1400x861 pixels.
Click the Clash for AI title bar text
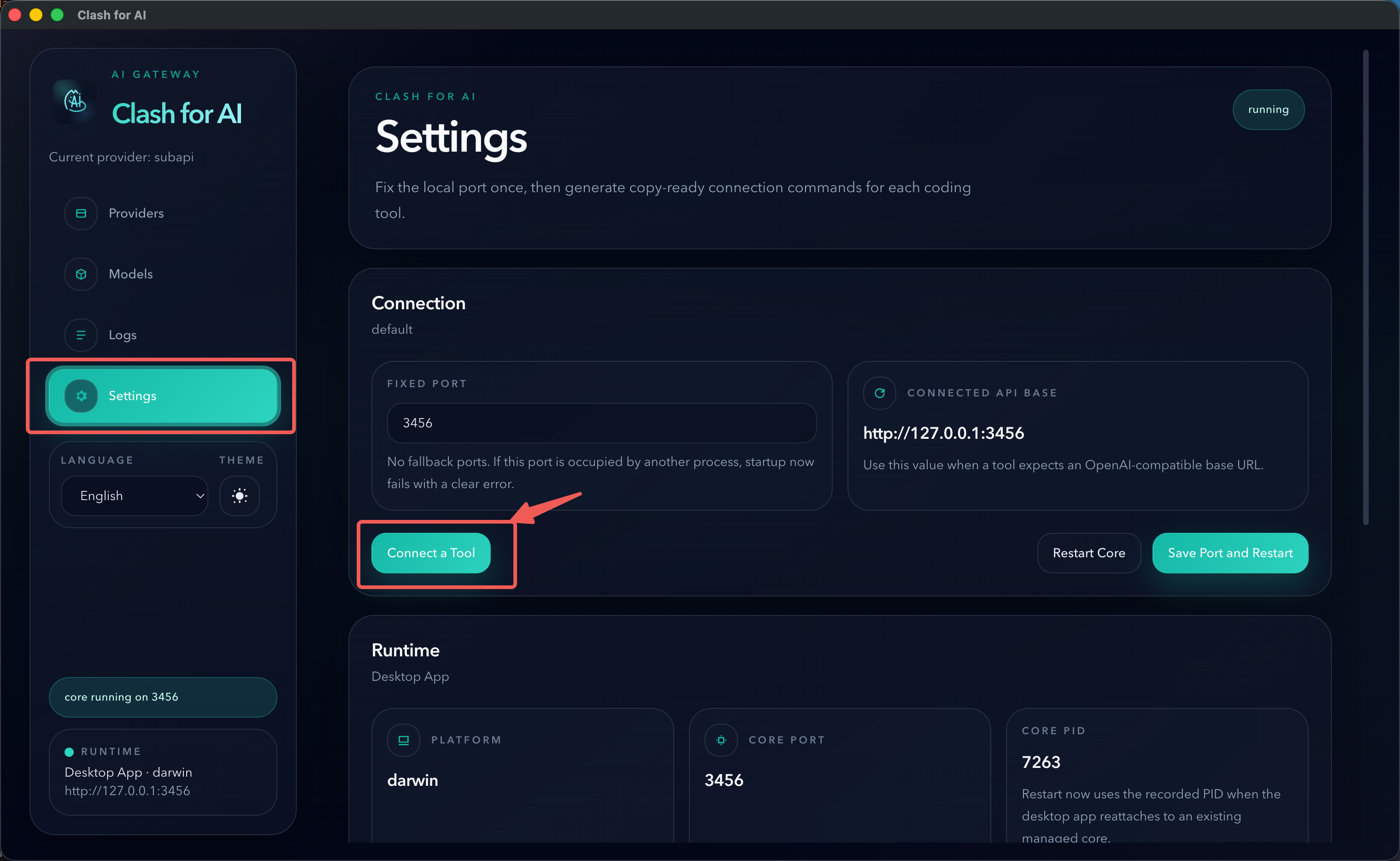click(x=112, y=15)
